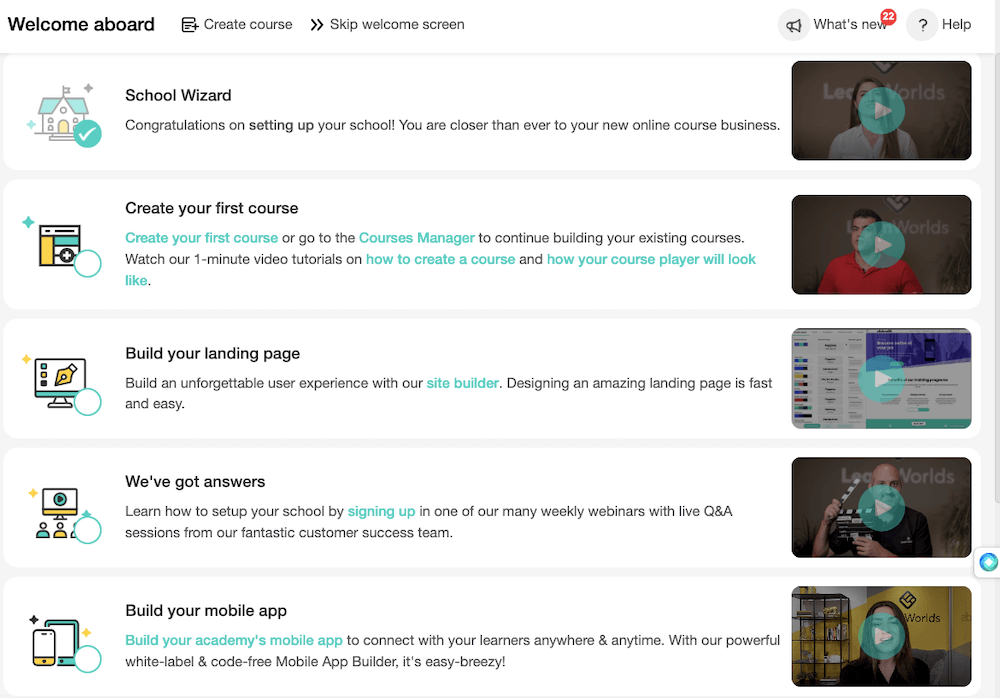
Task: Play the School Wizard video
Action: coord(881,110)
